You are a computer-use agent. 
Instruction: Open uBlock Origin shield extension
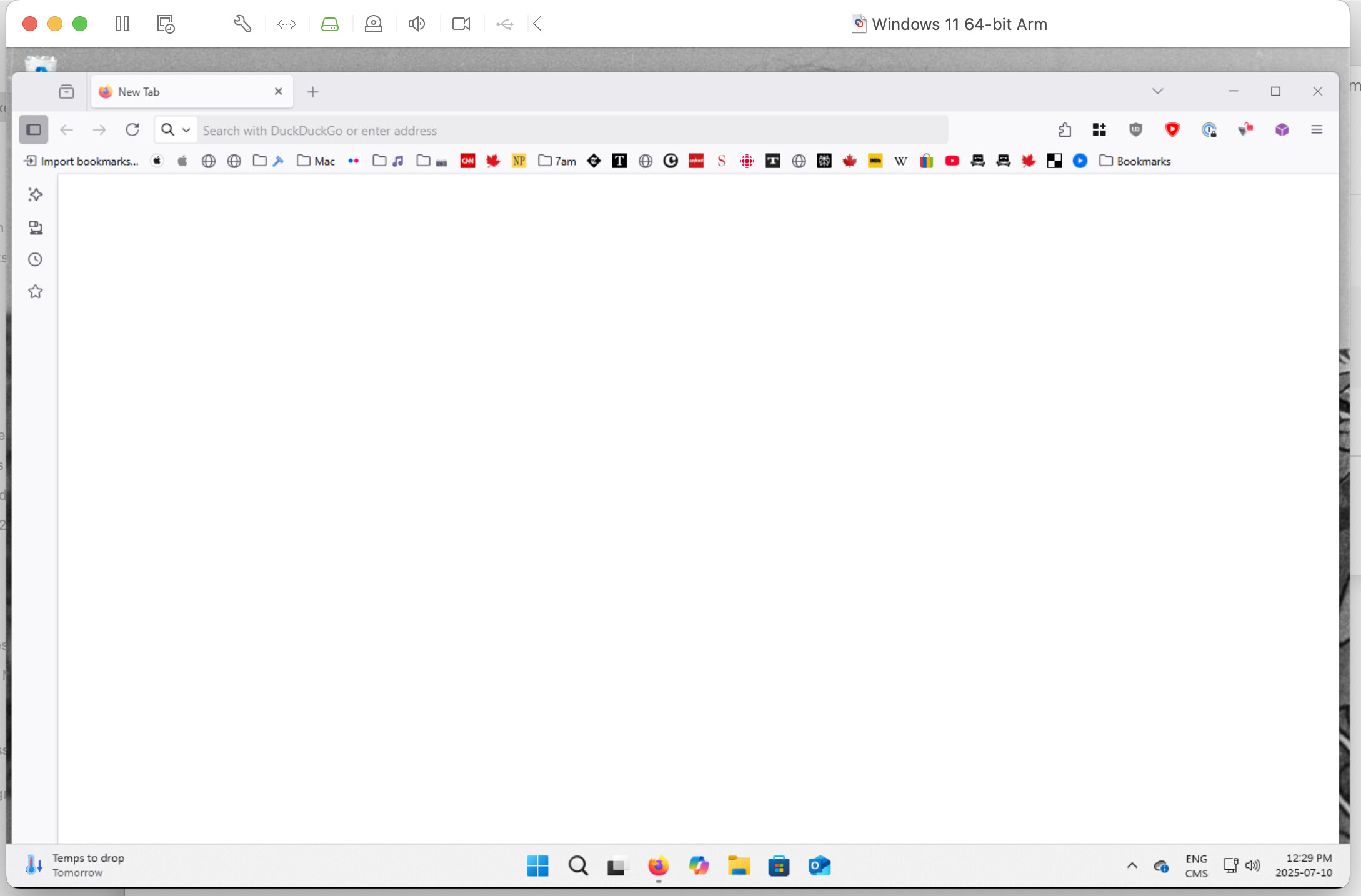(x=1135, y=130)
